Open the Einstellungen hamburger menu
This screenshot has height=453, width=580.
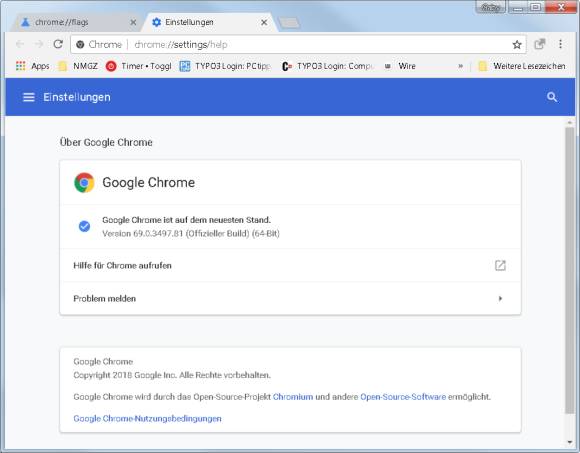click(28, 97)
